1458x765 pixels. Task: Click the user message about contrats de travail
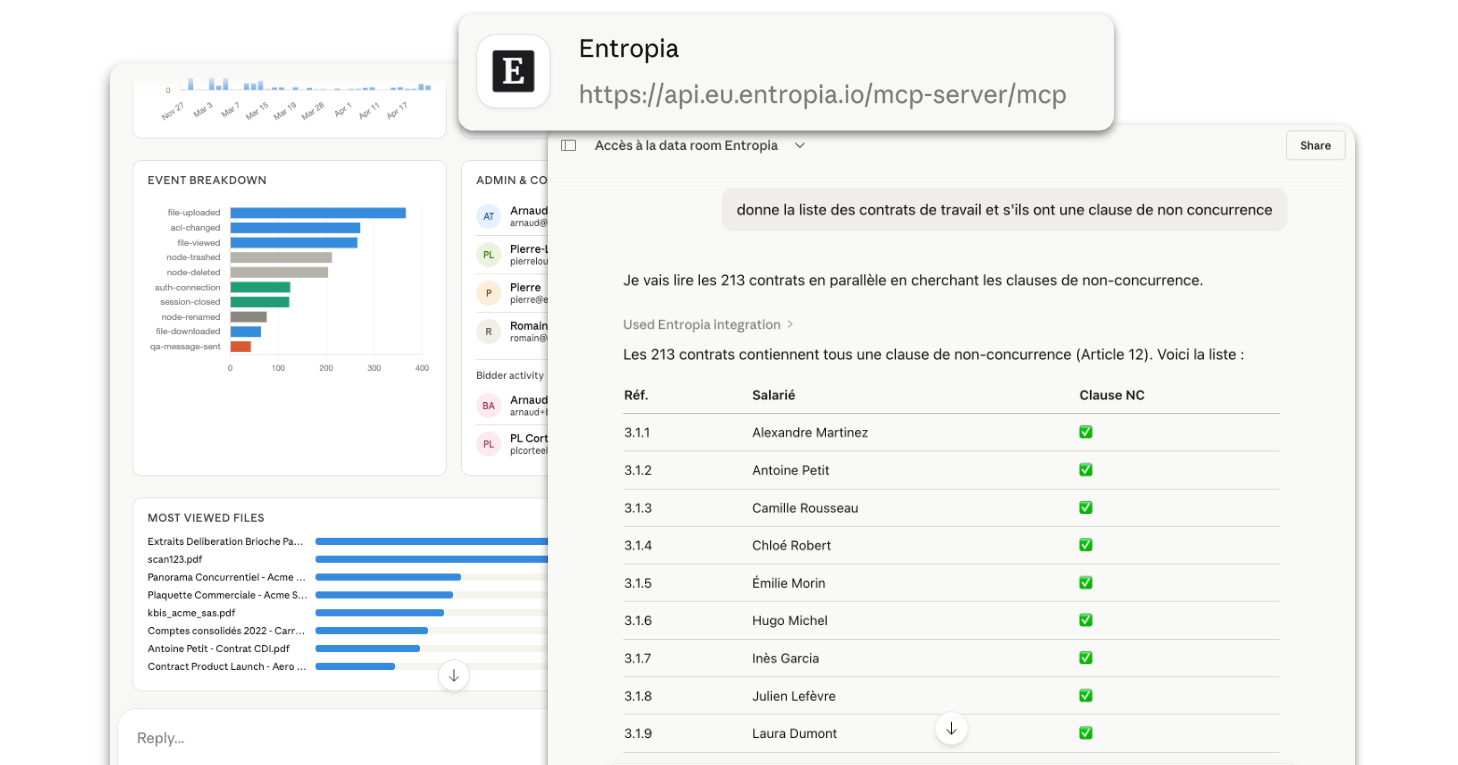1004,210
